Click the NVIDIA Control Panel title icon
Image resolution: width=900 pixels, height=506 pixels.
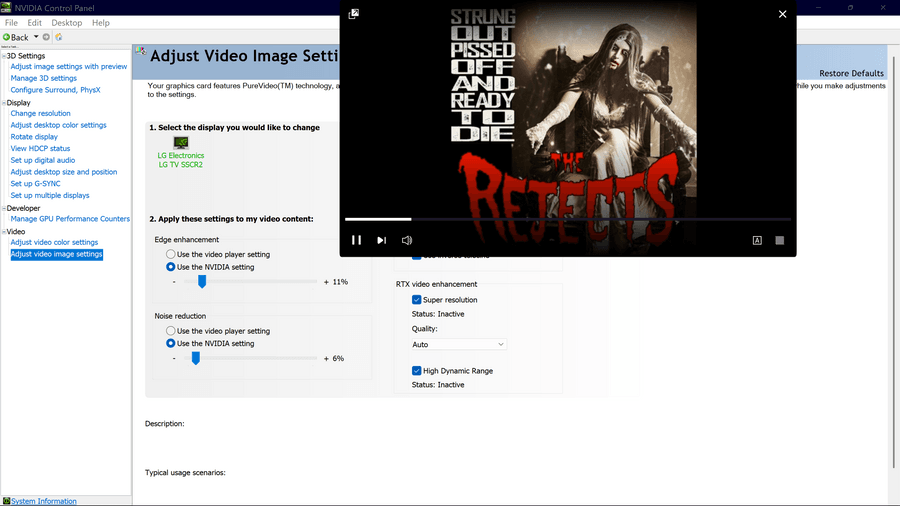[6, 7]
